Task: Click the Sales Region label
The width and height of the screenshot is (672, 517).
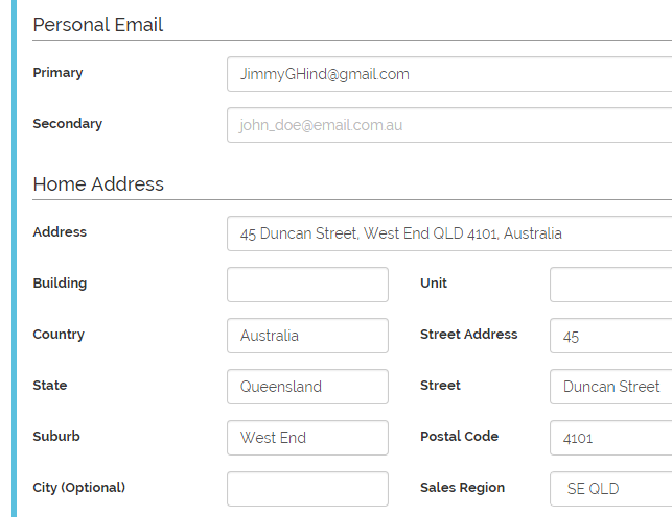Action: (462, 488)
